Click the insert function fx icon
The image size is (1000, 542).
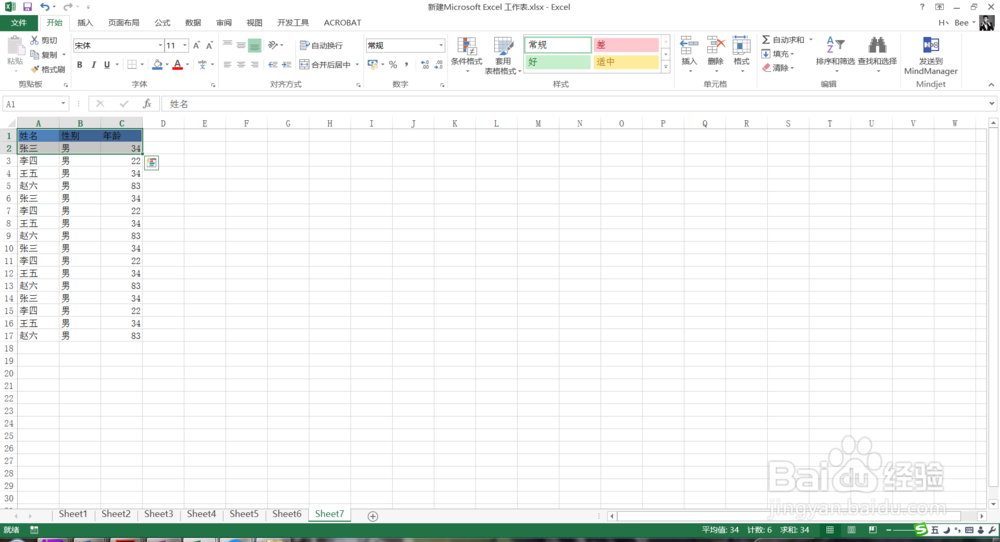point(147,104)
